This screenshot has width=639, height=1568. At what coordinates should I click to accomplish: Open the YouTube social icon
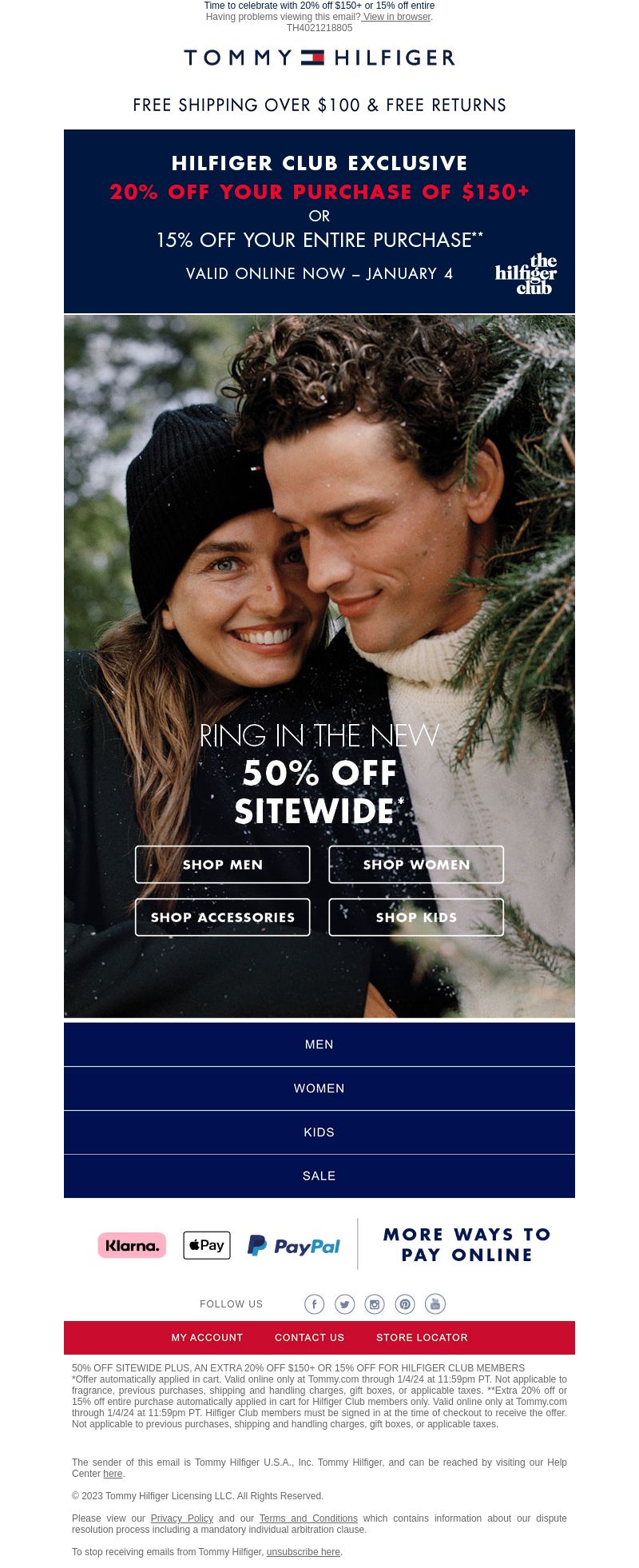[435, 1304]
